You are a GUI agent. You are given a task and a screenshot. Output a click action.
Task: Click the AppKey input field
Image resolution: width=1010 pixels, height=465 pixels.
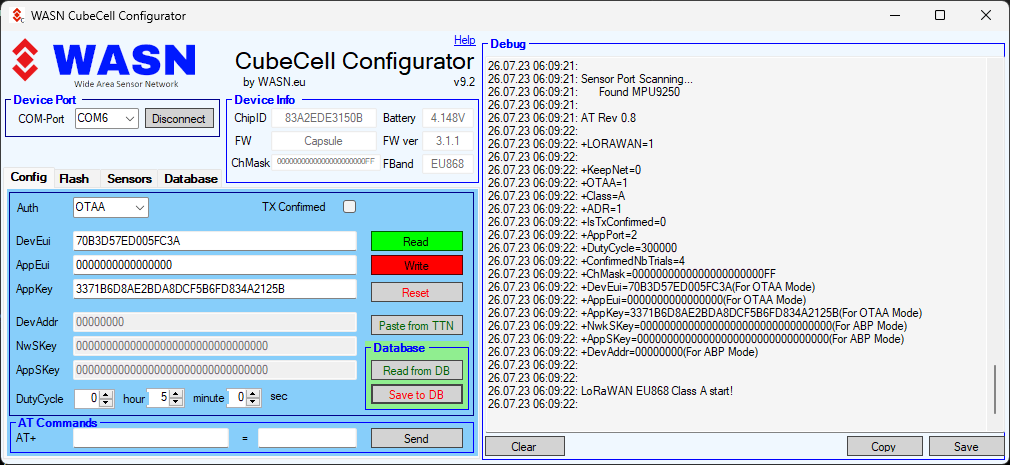coord(214,289)
